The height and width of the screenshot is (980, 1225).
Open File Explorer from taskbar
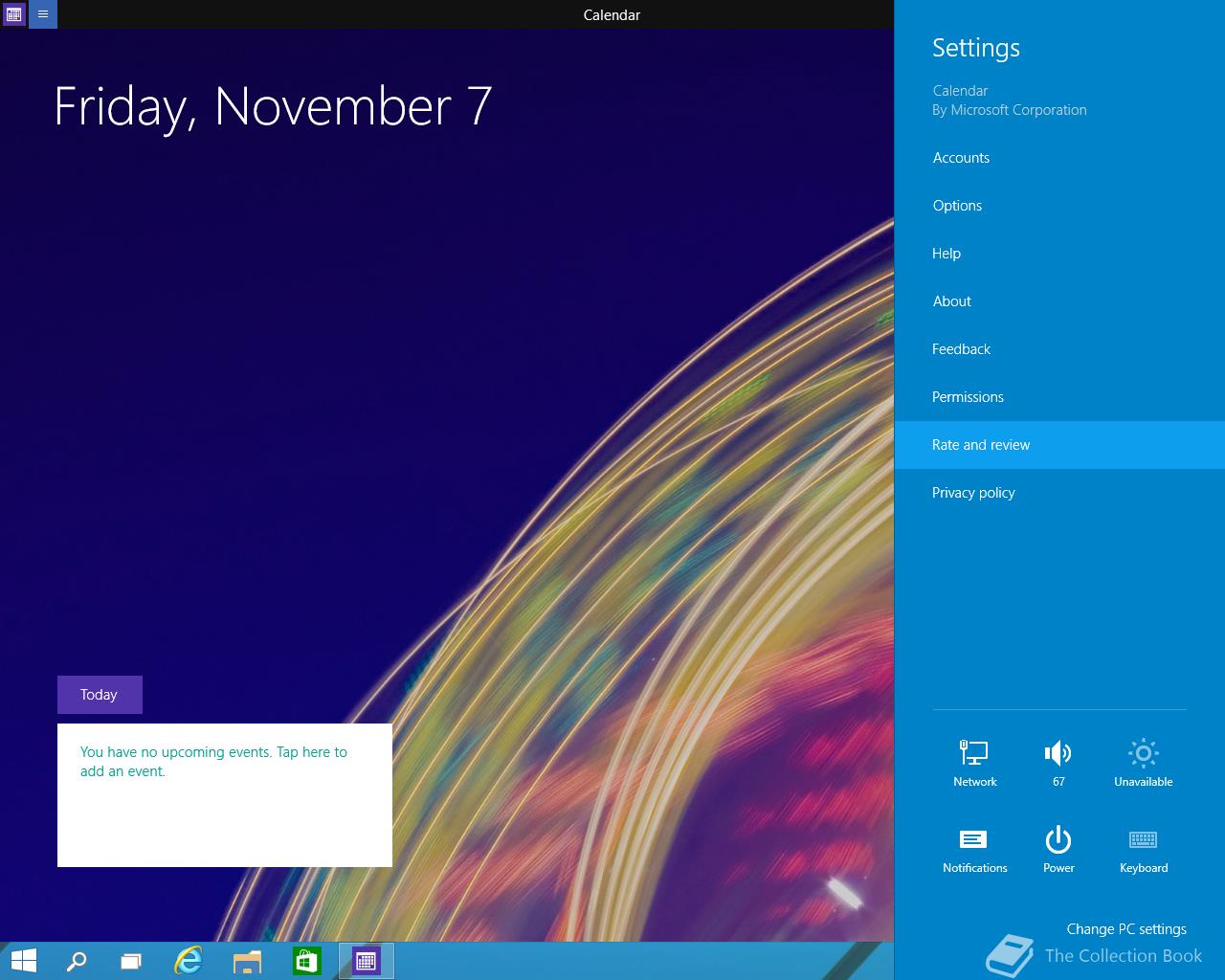tap(247, 961)
